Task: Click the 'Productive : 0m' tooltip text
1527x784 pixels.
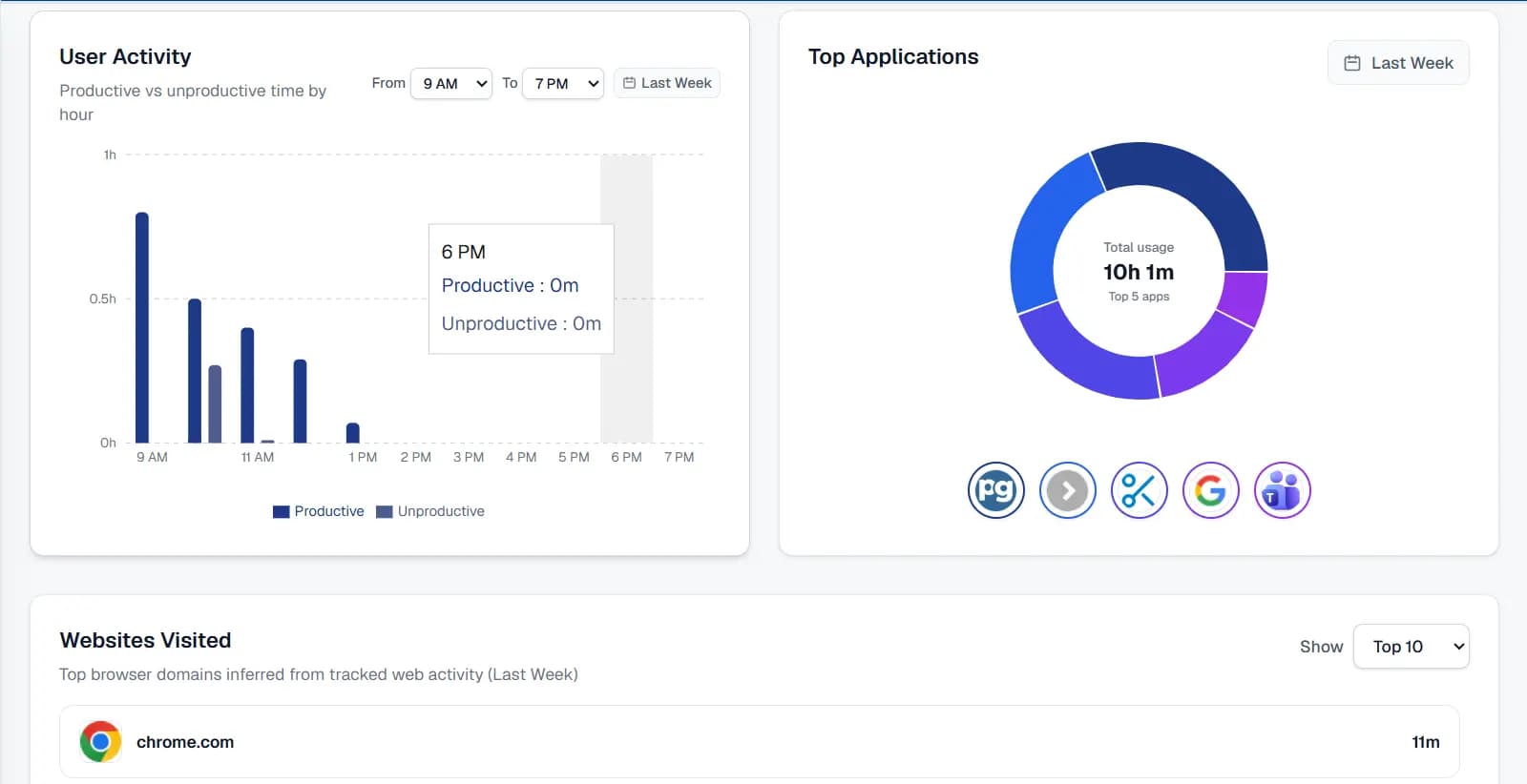Action: tap(510, 285)
